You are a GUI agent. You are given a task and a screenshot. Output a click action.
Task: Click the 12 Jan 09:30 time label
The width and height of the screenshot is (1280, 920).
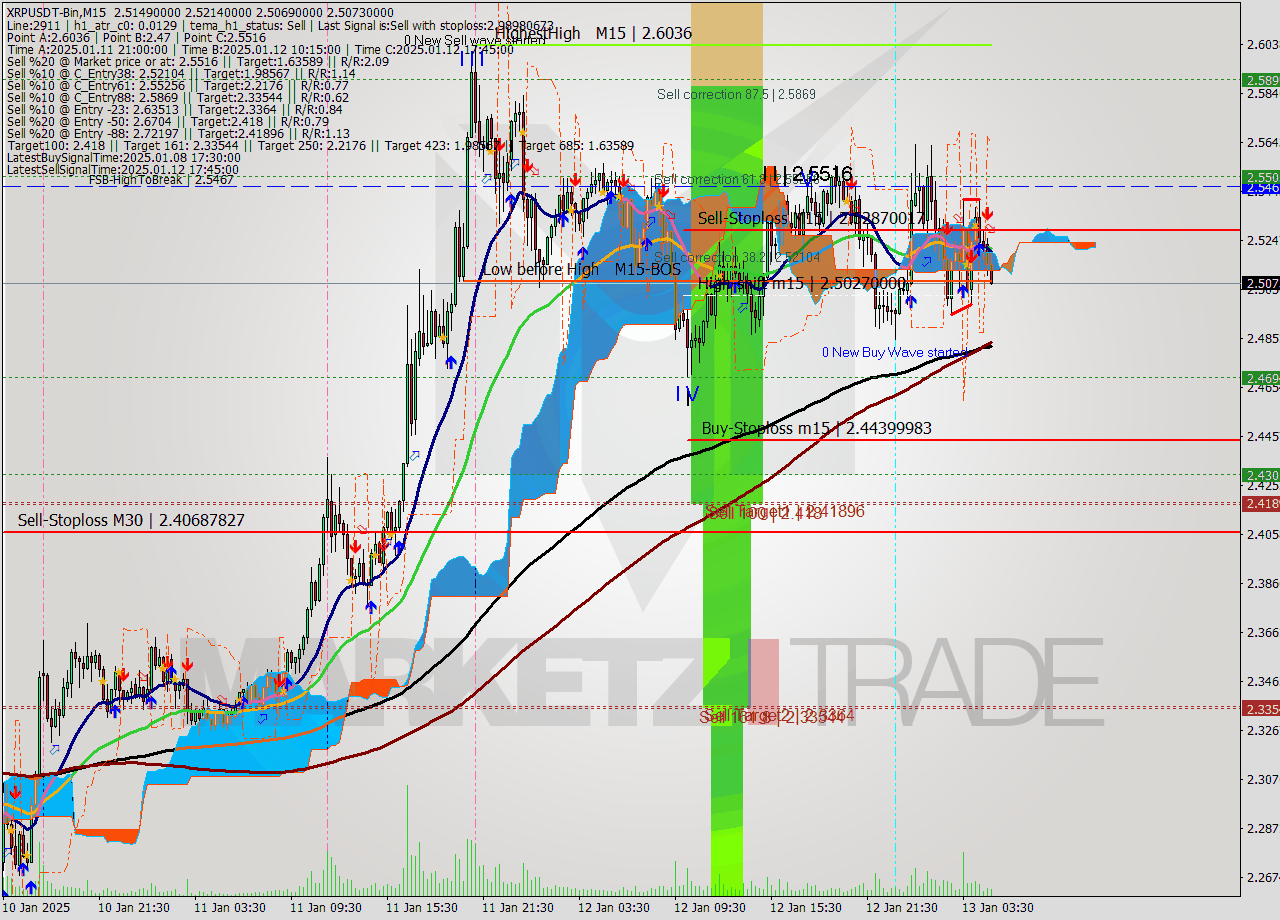point(710,908)
